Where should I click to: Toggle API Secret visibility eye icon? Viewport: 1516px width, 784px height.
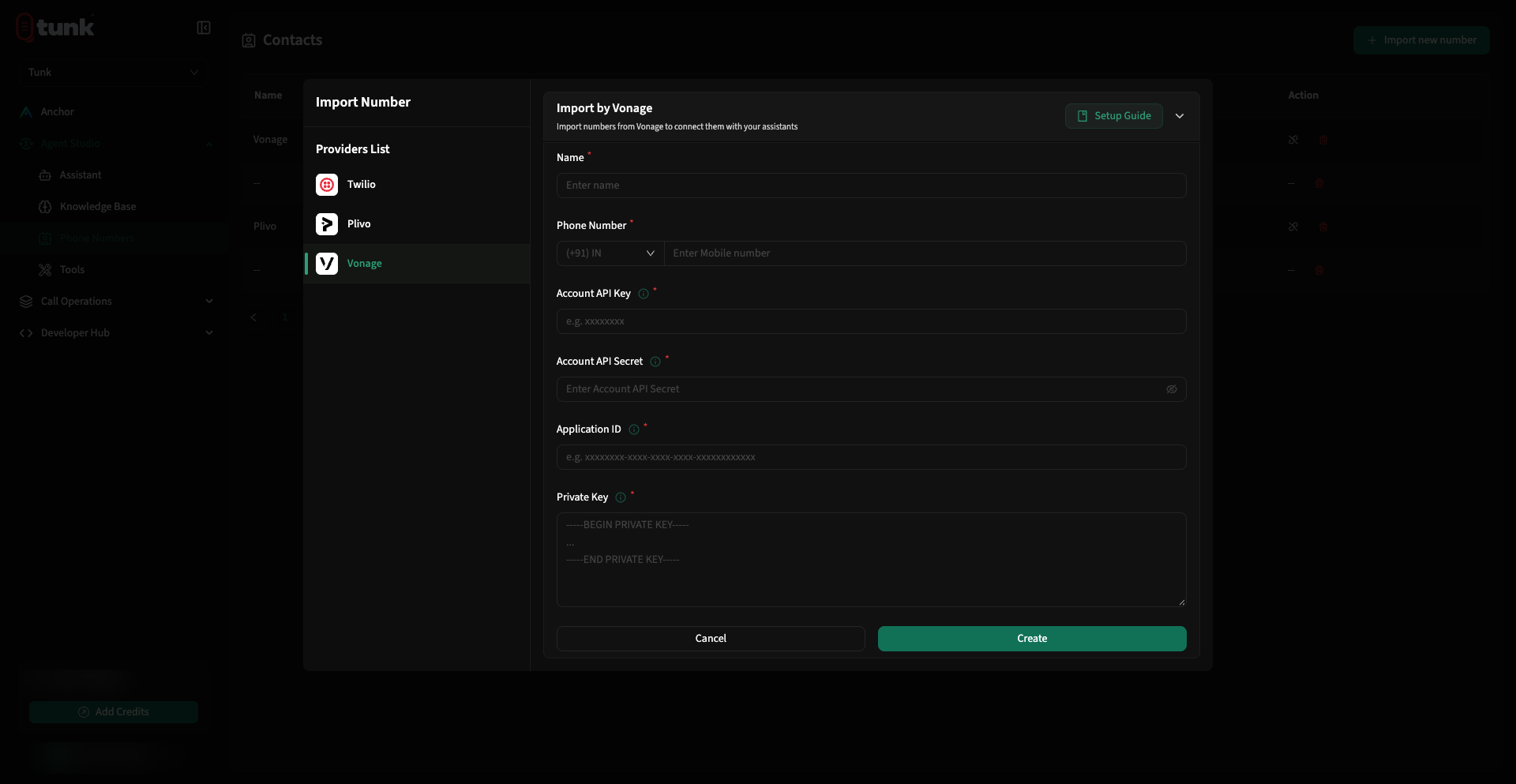[x=1172, y=389]
